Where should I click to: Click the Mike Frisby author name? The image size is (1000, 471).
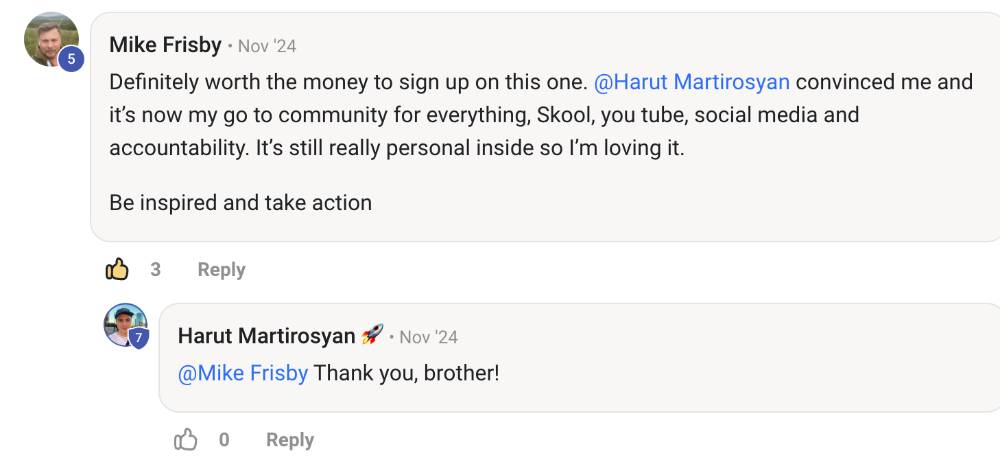coord(165,45)
